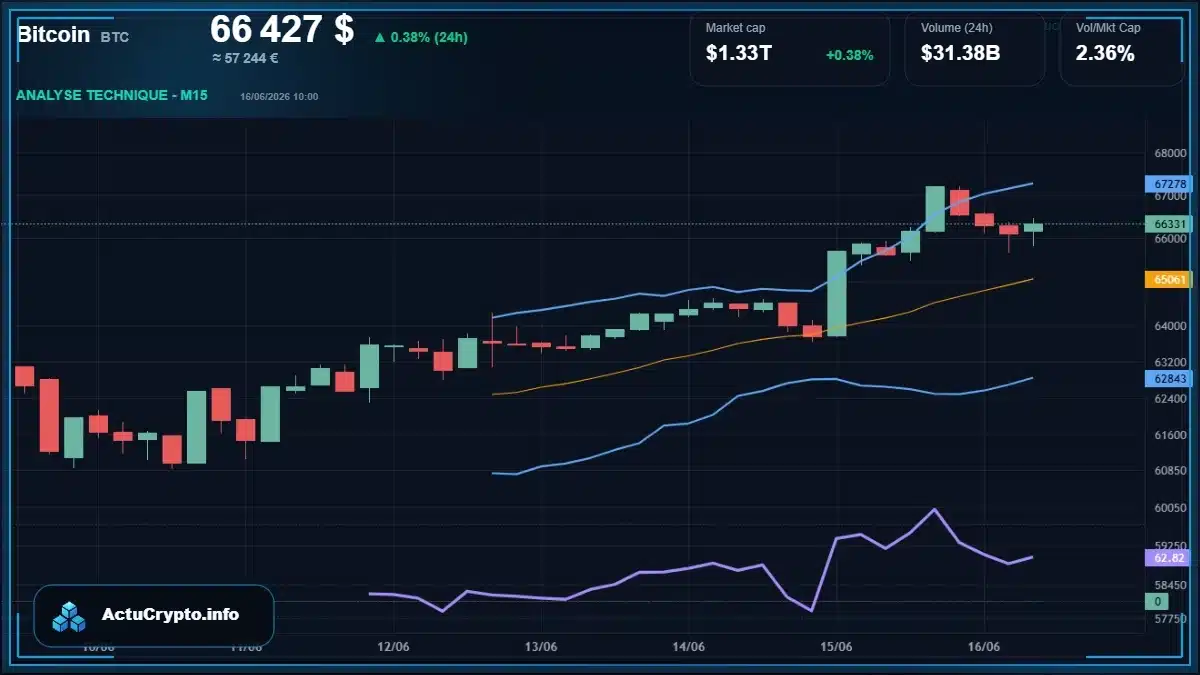Screen dimensions: 1200x675
Task: Click the 57750 price axis label
Action: click(x=1169, y=619)
